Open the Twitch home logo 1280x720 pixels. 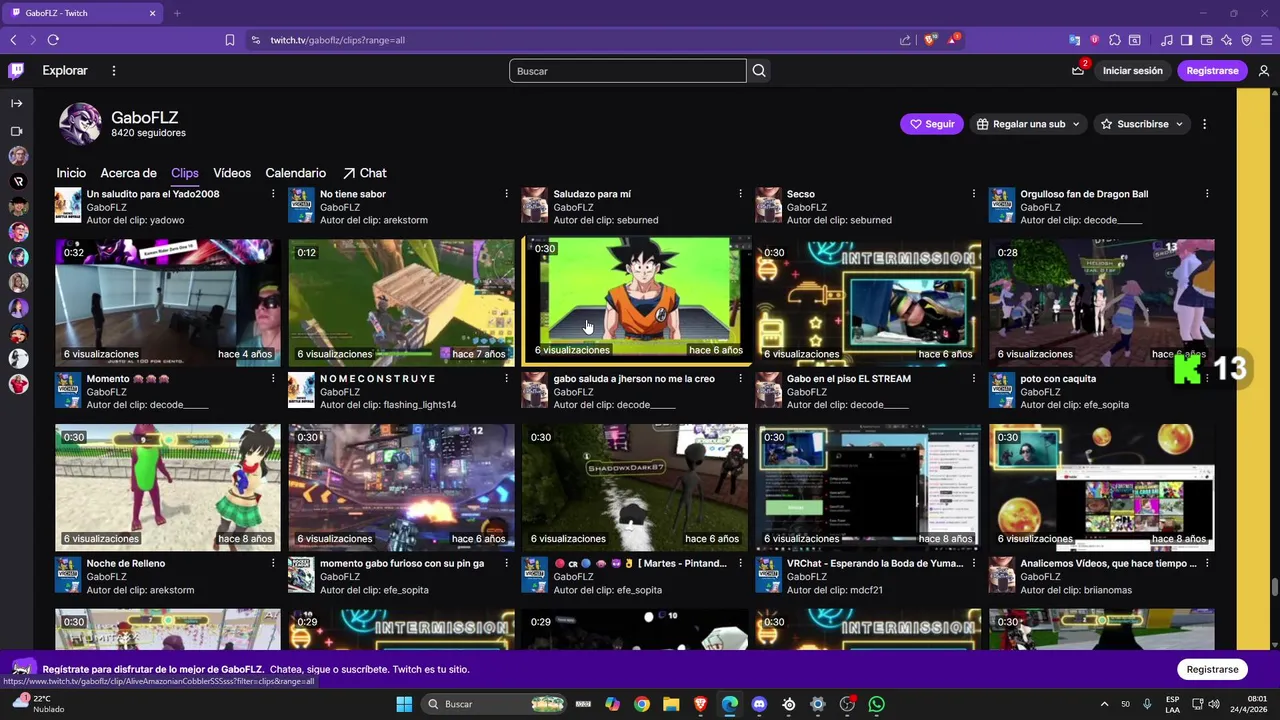(16, 71)
